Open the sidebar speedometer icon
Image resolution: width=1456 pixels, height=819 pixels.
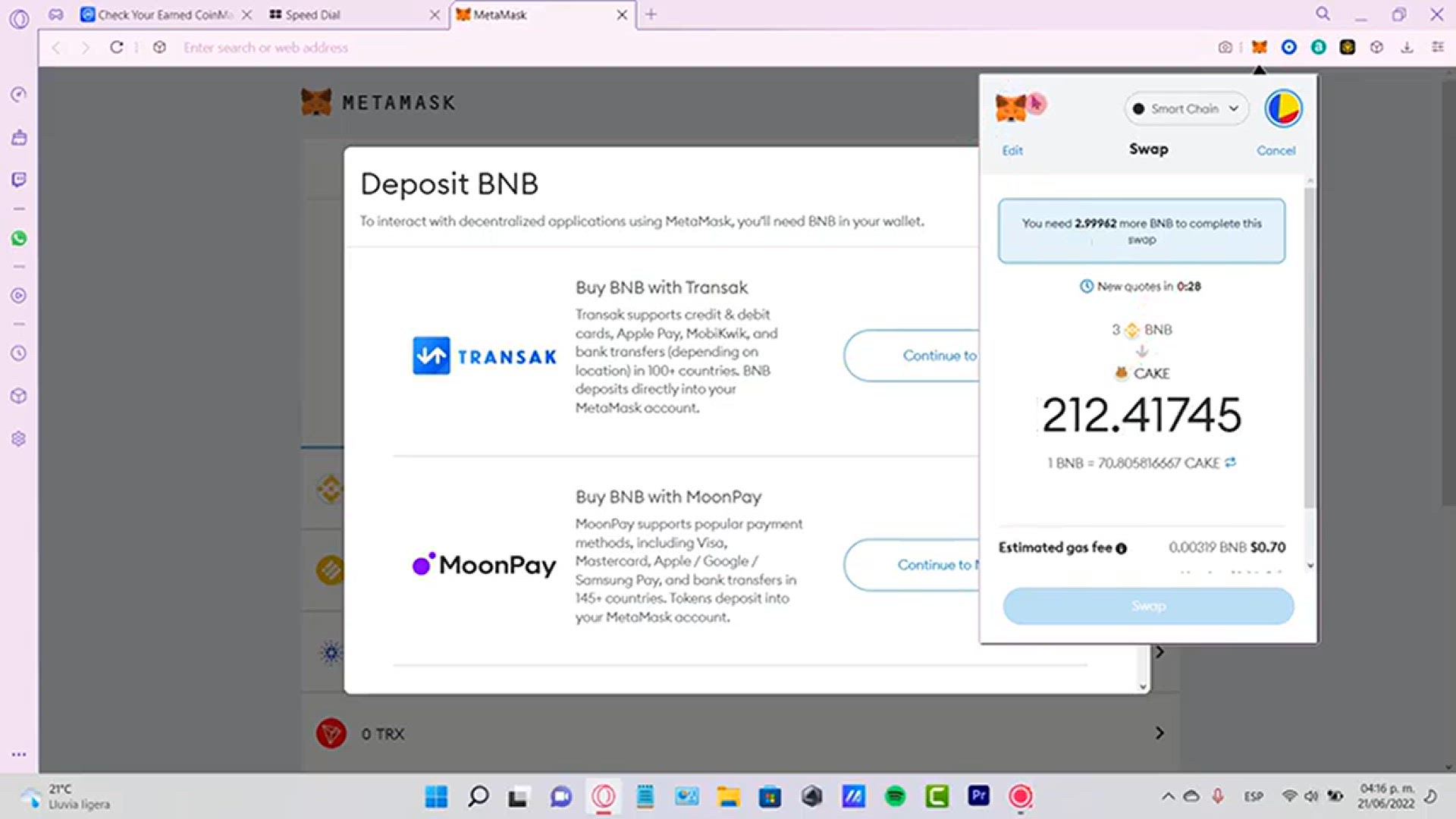(x=19, y=94)
